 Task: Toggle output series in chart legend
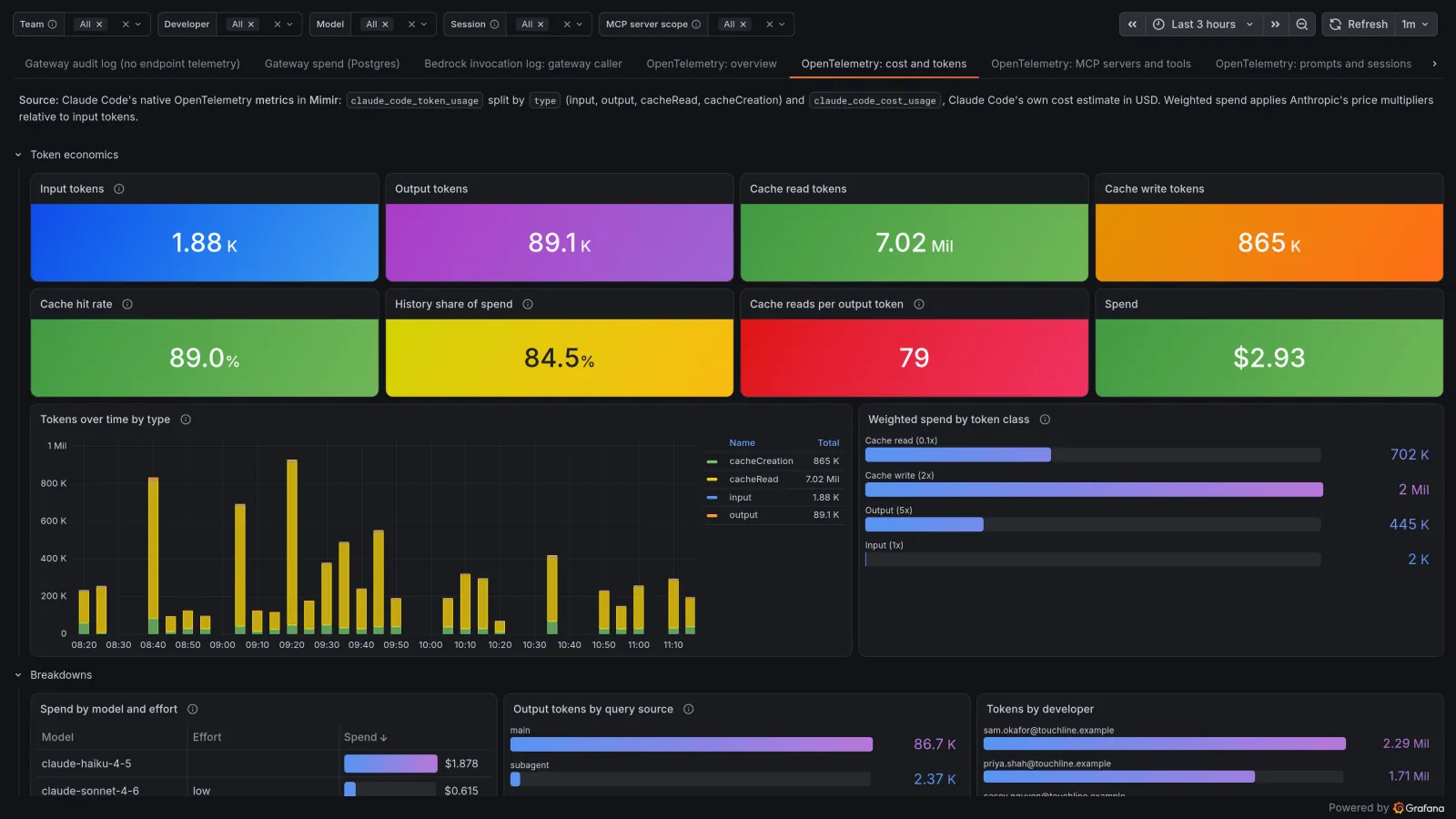(x=743, y=515)
